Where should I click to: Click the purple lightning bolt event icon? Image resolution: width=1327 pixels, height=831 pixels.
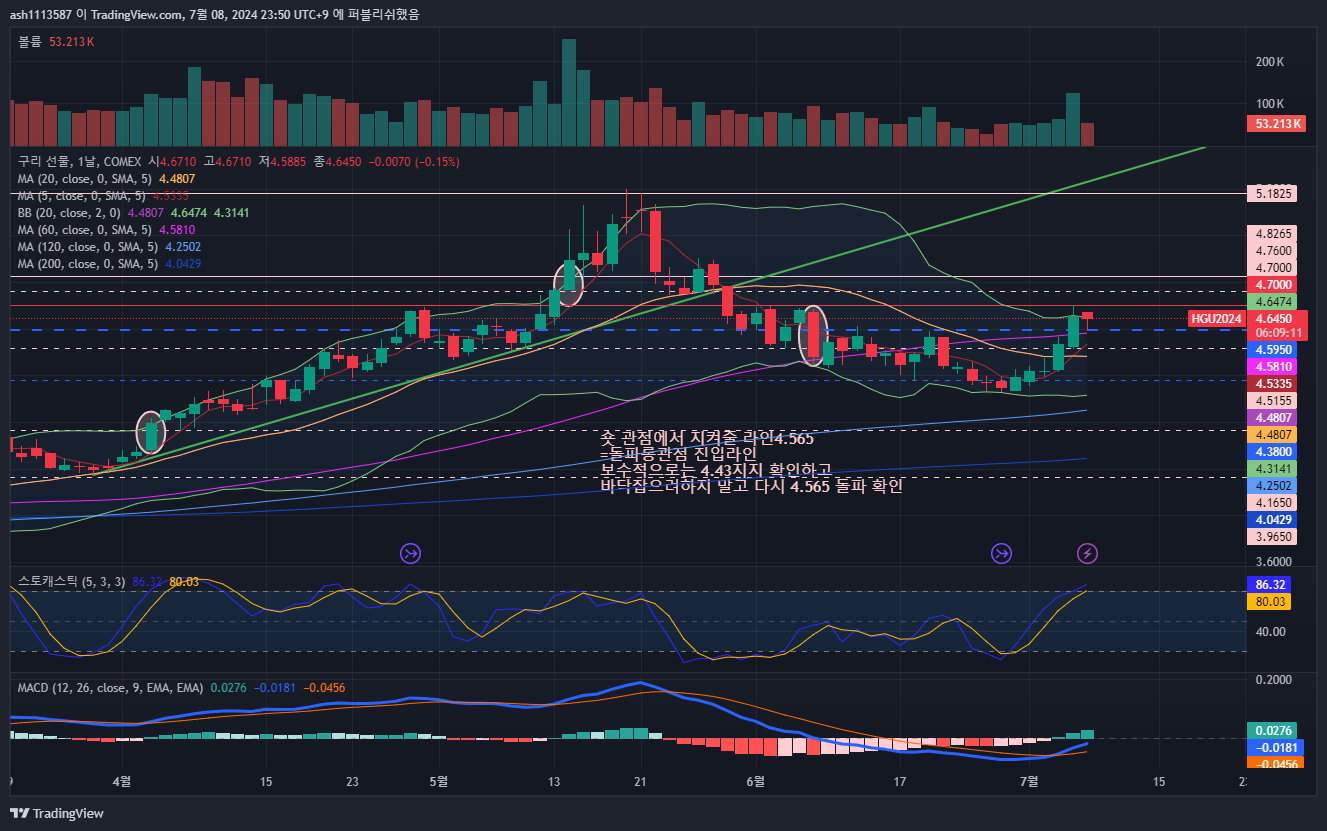click(x=1087, y=553)
